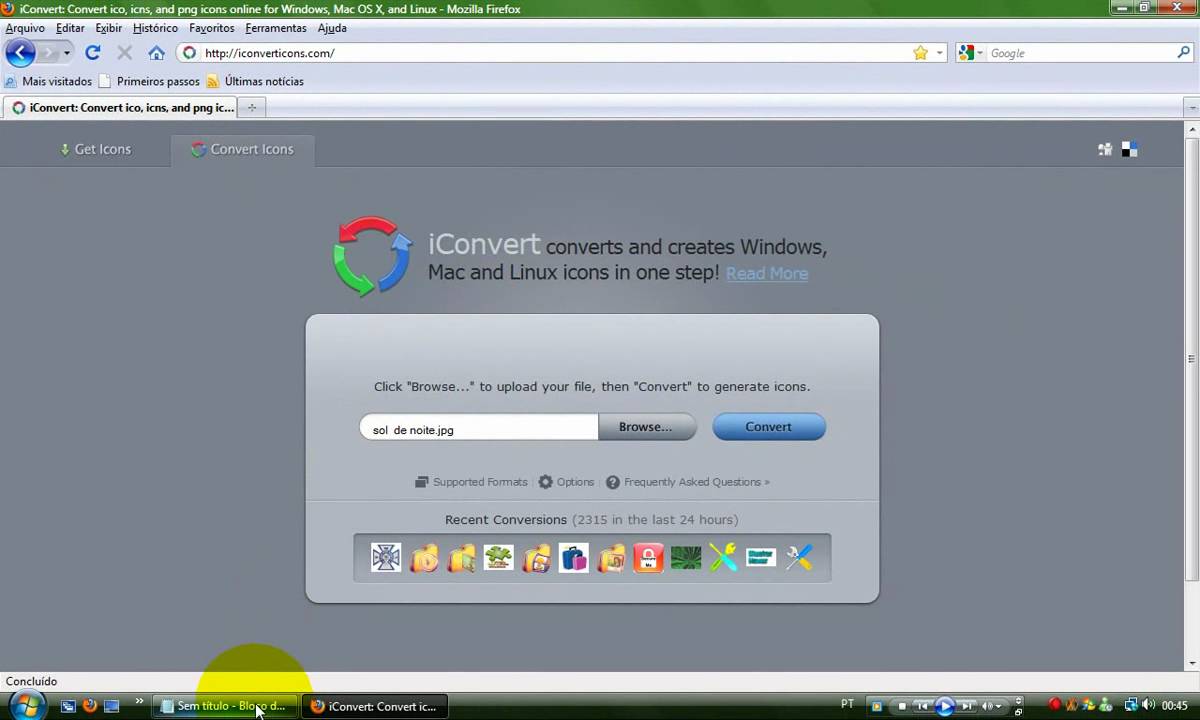Click the red X Stop loading icon

[x=125, y=53]
